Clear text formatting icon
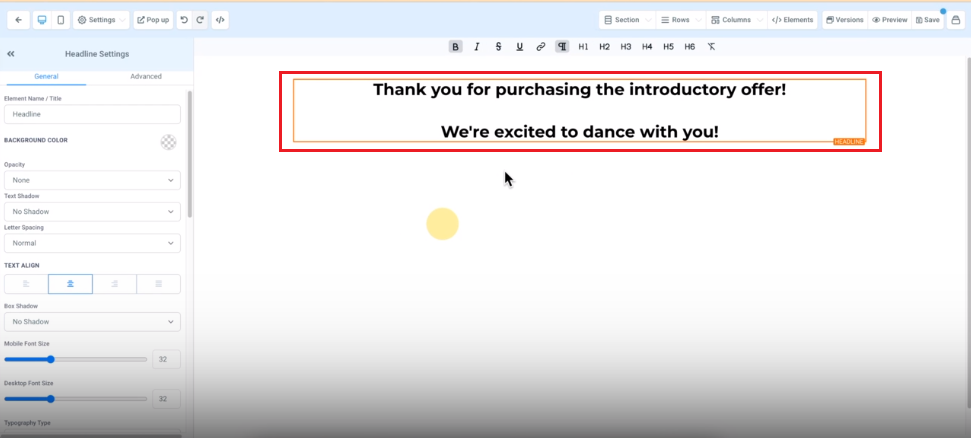 (712, 46)
